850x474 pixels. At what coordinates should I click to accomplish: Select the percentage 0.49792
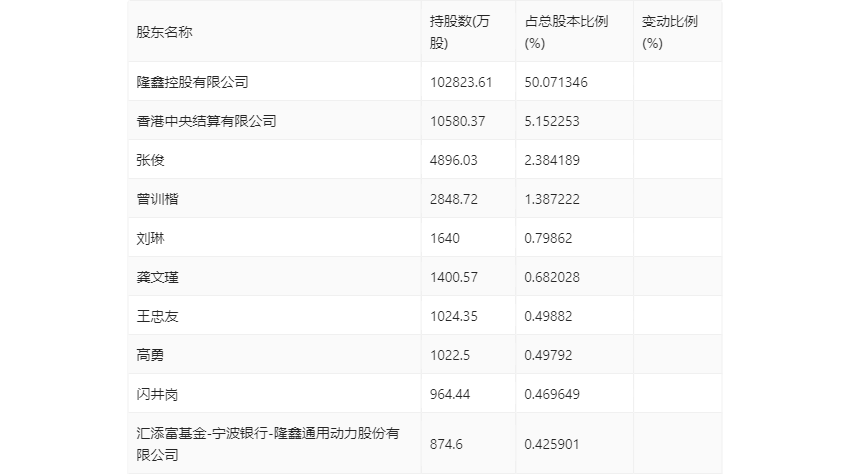(x=548, y=355)
